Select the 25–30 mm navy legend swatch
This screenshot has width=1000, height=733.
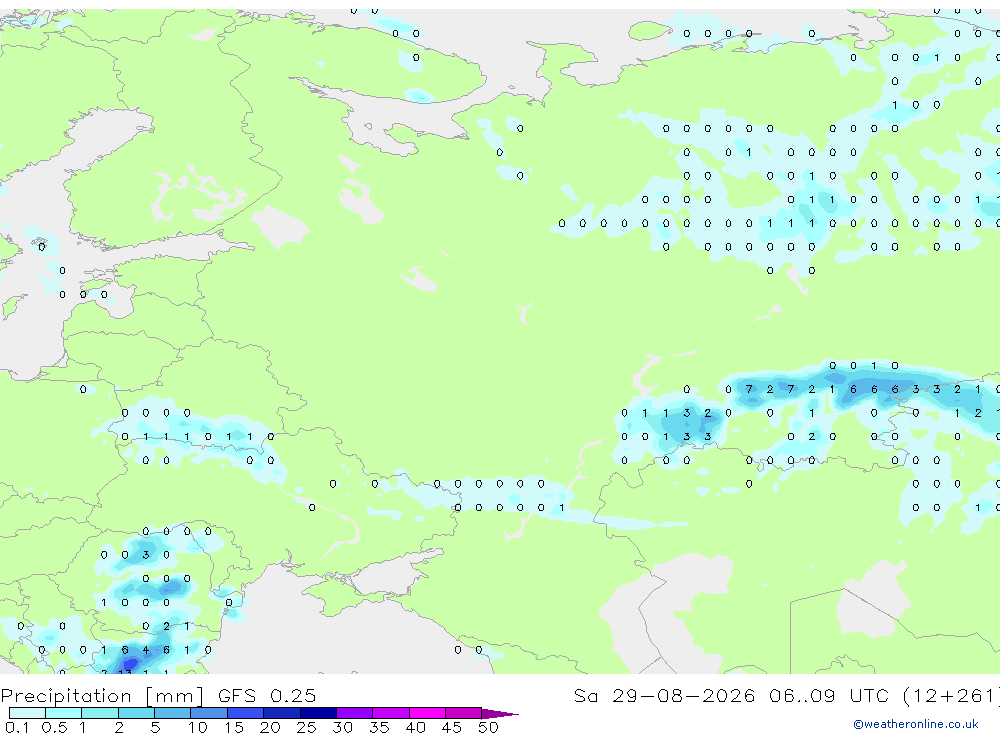click(x=318, y=713)
